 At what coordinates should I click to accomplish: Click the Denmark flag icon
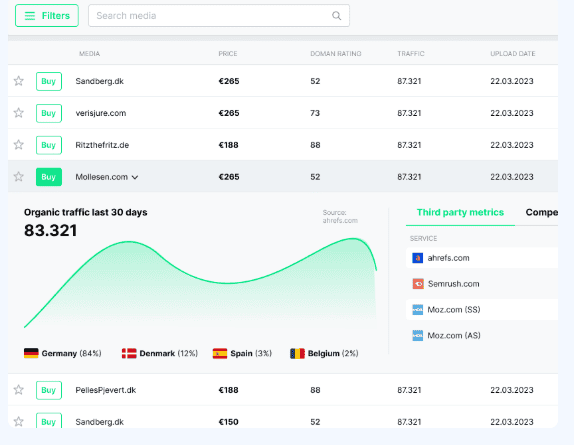(x=129, y=354)
